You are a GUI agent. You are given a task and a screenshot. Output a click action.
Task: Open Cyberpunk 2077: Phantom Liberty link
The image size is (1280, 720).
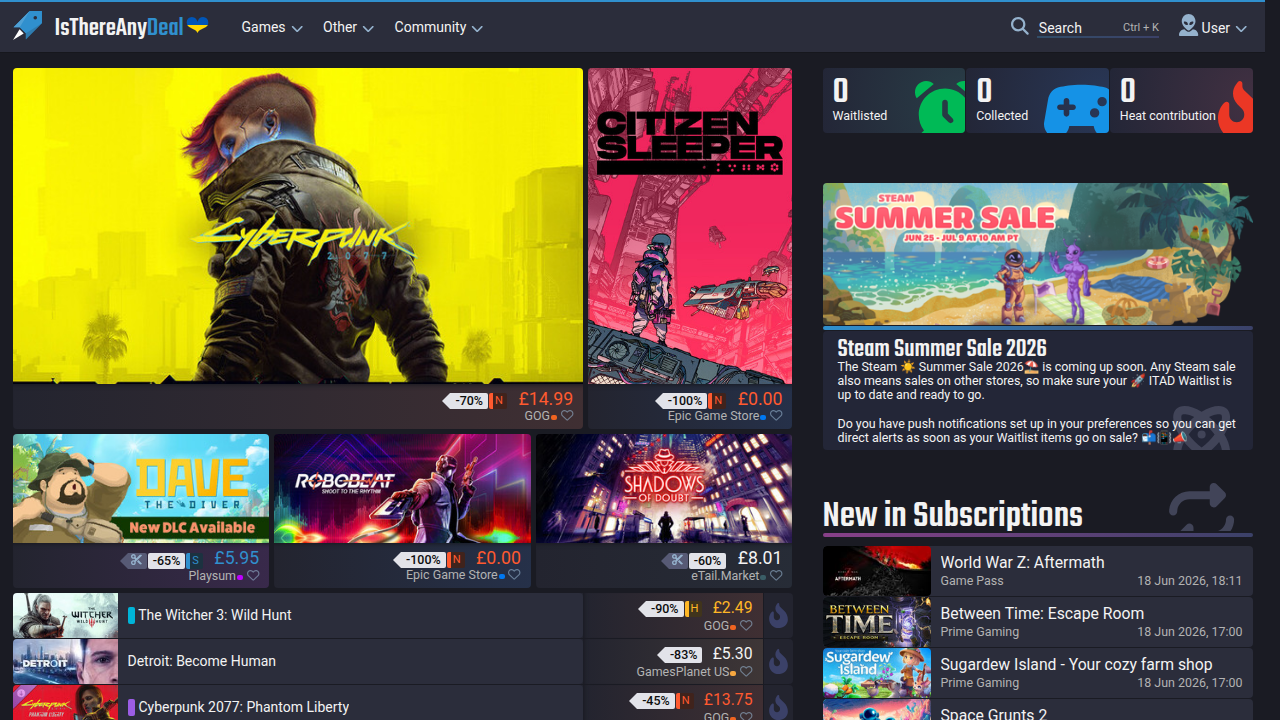coord(244,707)
